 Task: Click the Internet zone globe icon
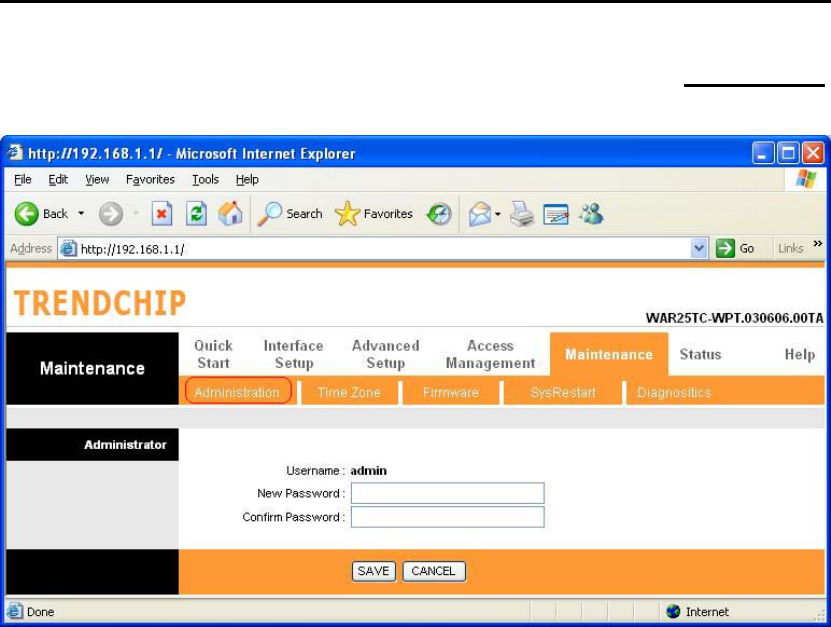[x=673, y=612]
